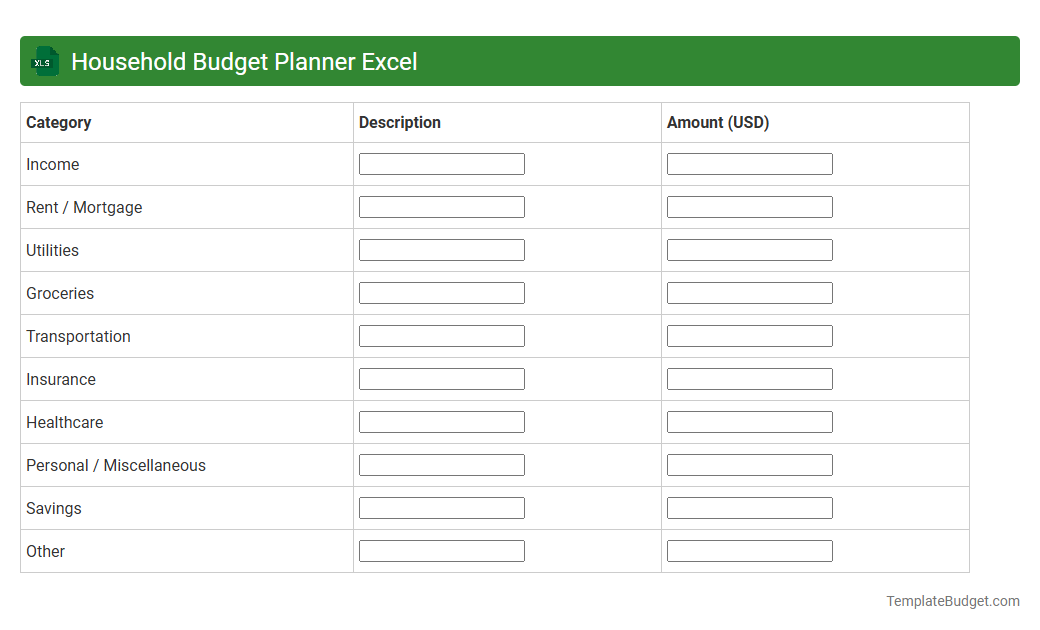Click the Income description input field

pyautogui.click(x=441, y=163)
